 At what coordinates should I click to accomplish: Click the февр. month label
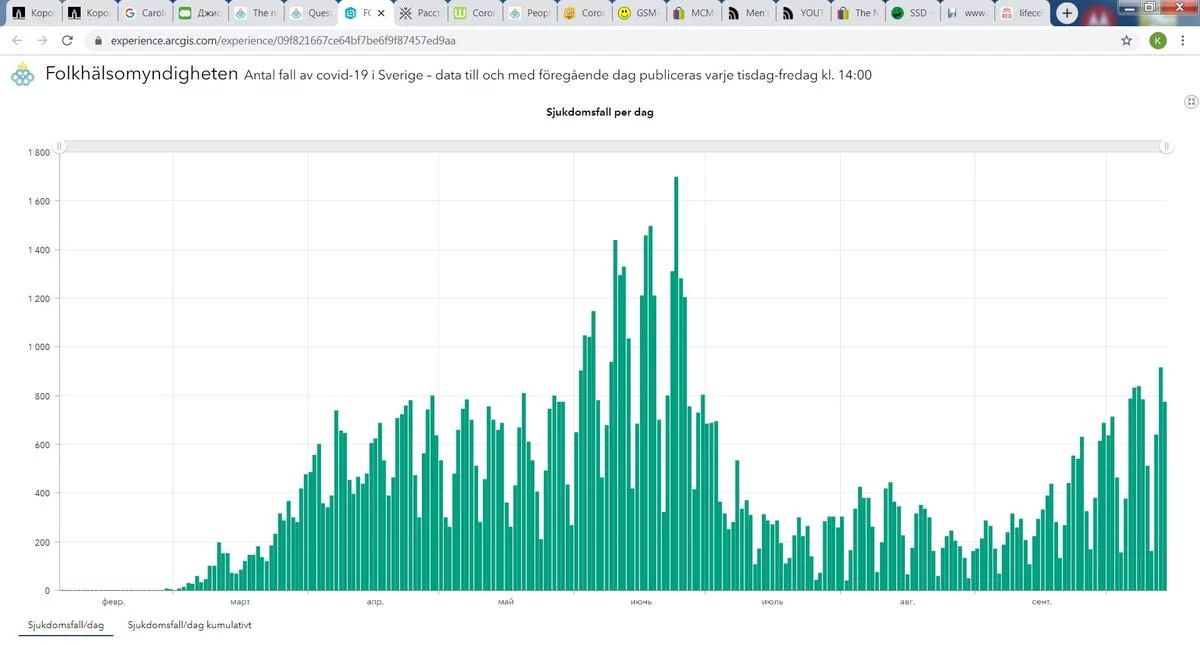114,602
